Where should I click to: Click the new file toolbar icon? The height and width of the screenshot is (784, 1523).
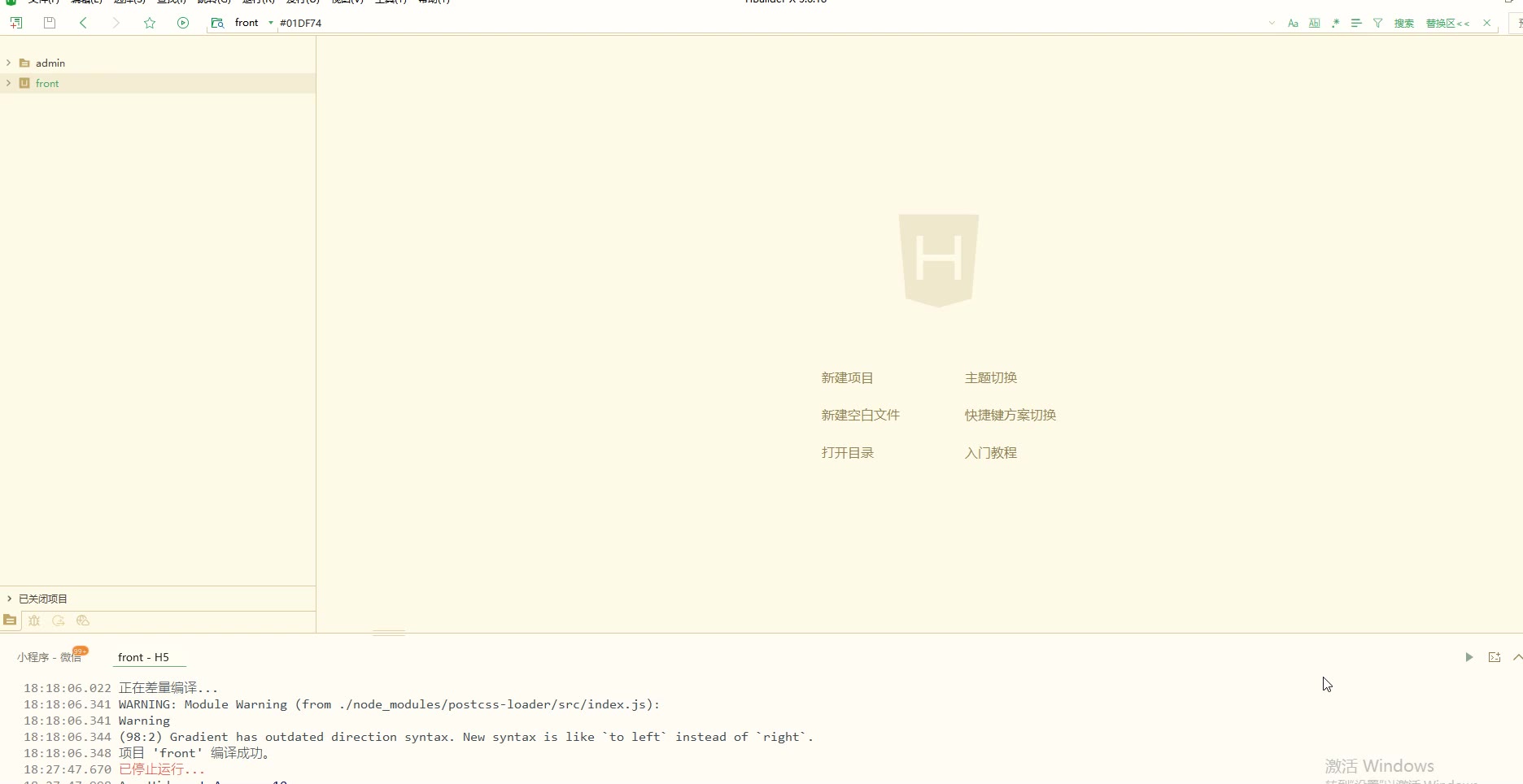point(16,23)
